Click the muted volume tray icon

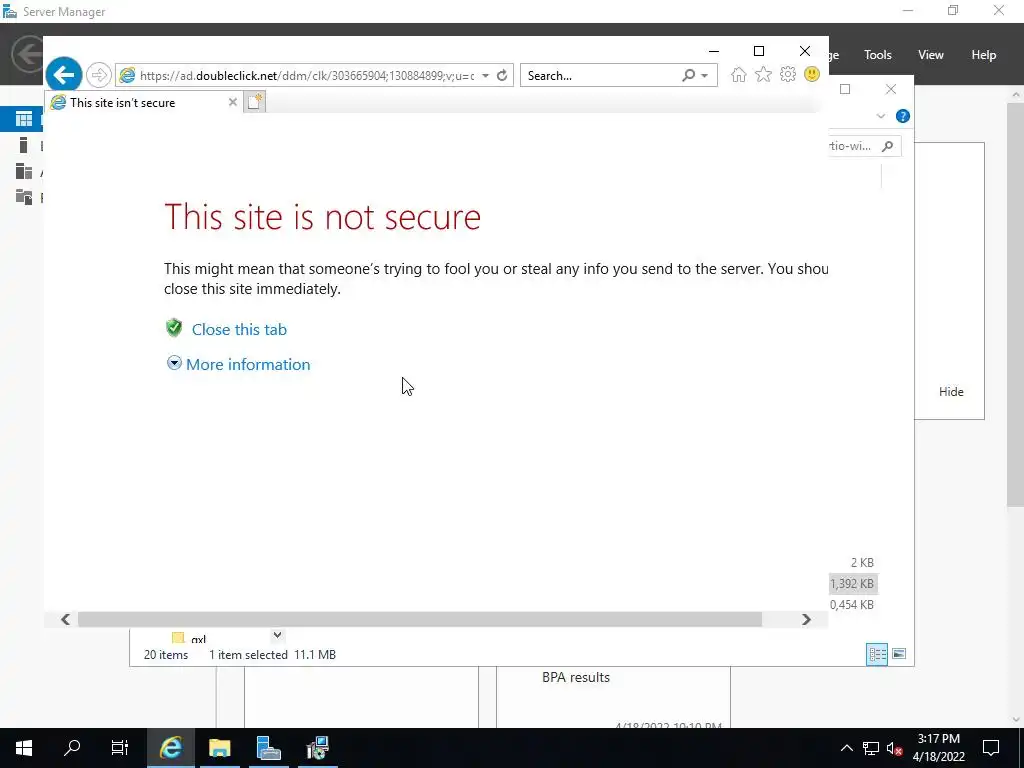894,748
